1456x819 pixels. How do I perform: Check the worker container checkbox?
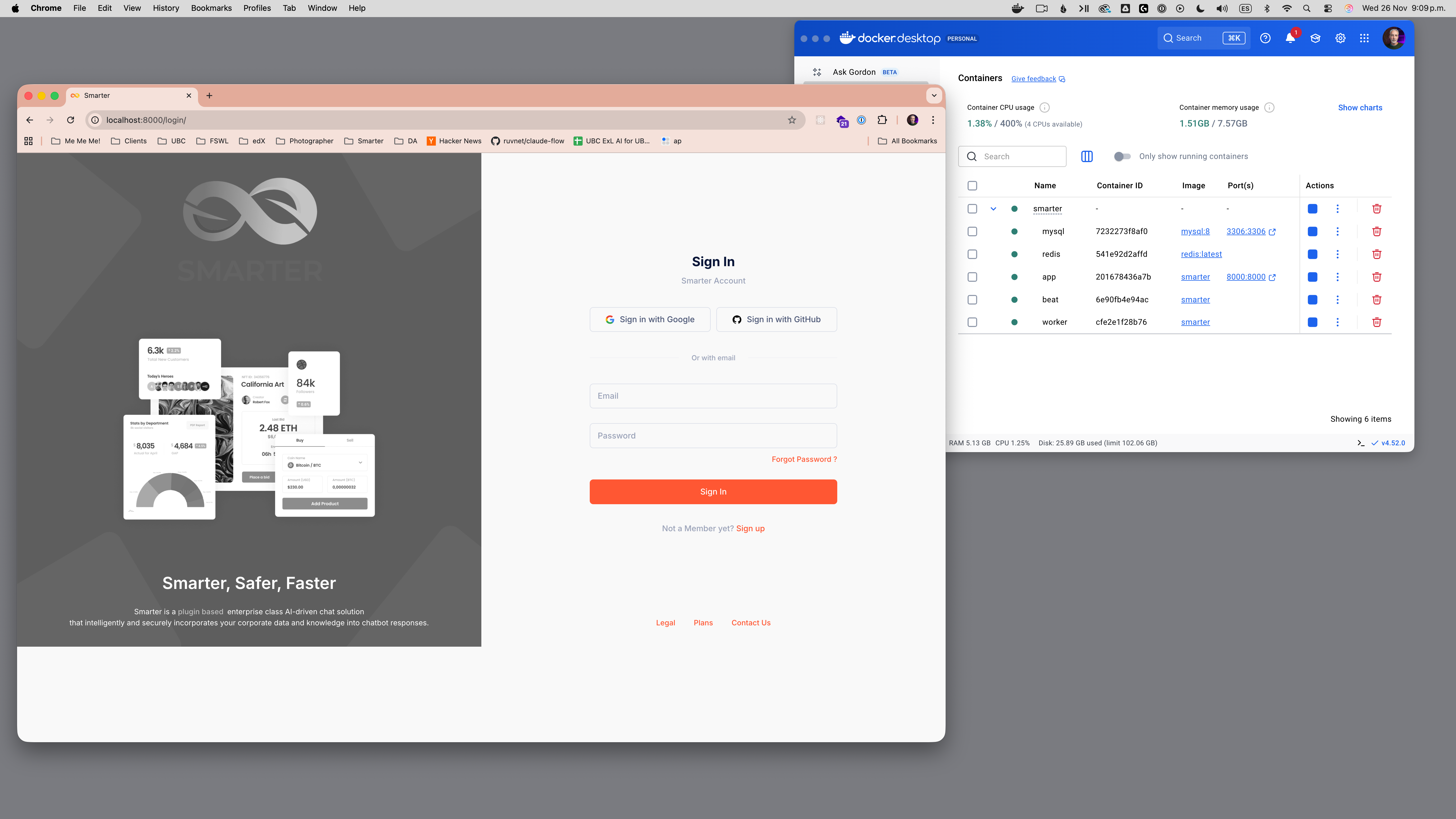tap(972, 322)
